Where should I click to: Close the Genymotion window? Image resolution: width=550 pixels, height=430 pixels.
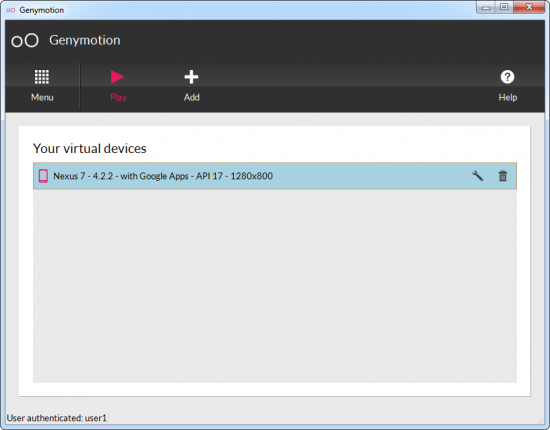point(529,7)
